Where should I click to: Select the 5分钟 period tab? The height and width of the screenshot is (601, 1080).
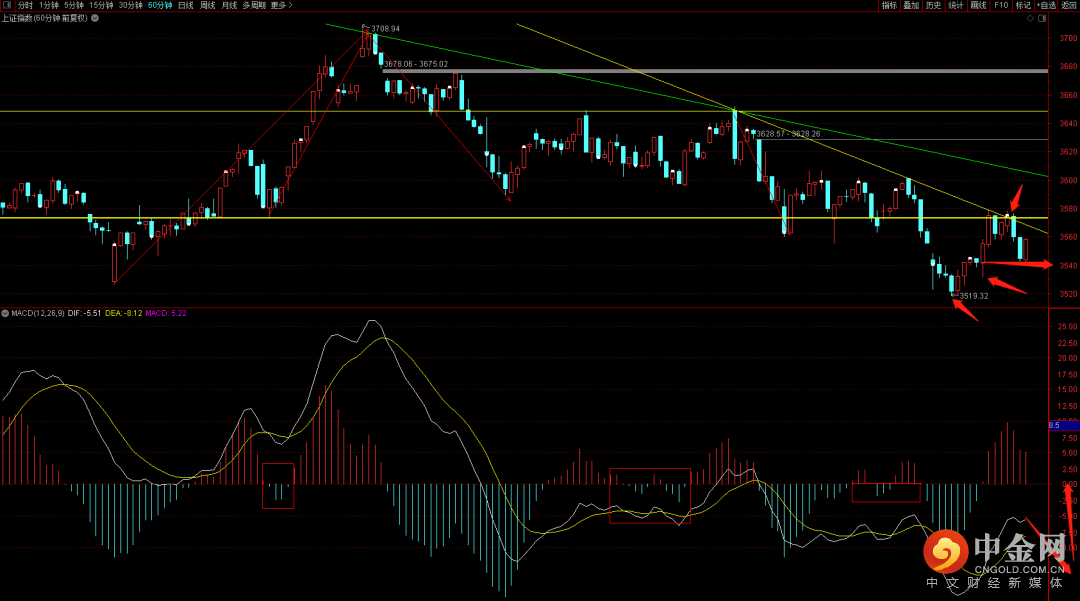coord(74,5)
